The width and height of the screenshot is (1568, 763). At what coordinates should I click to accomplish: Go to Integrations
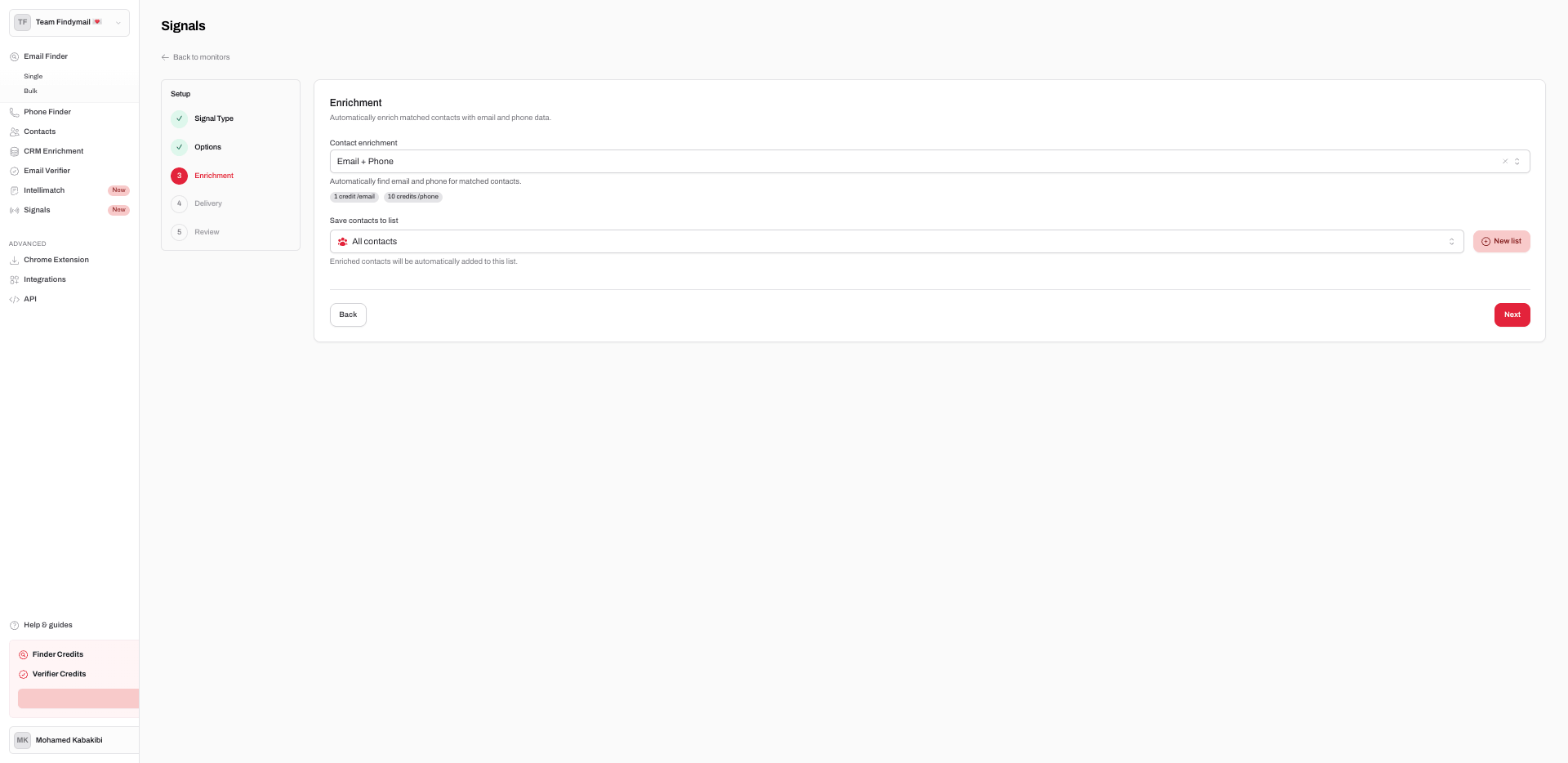point(45,279)
